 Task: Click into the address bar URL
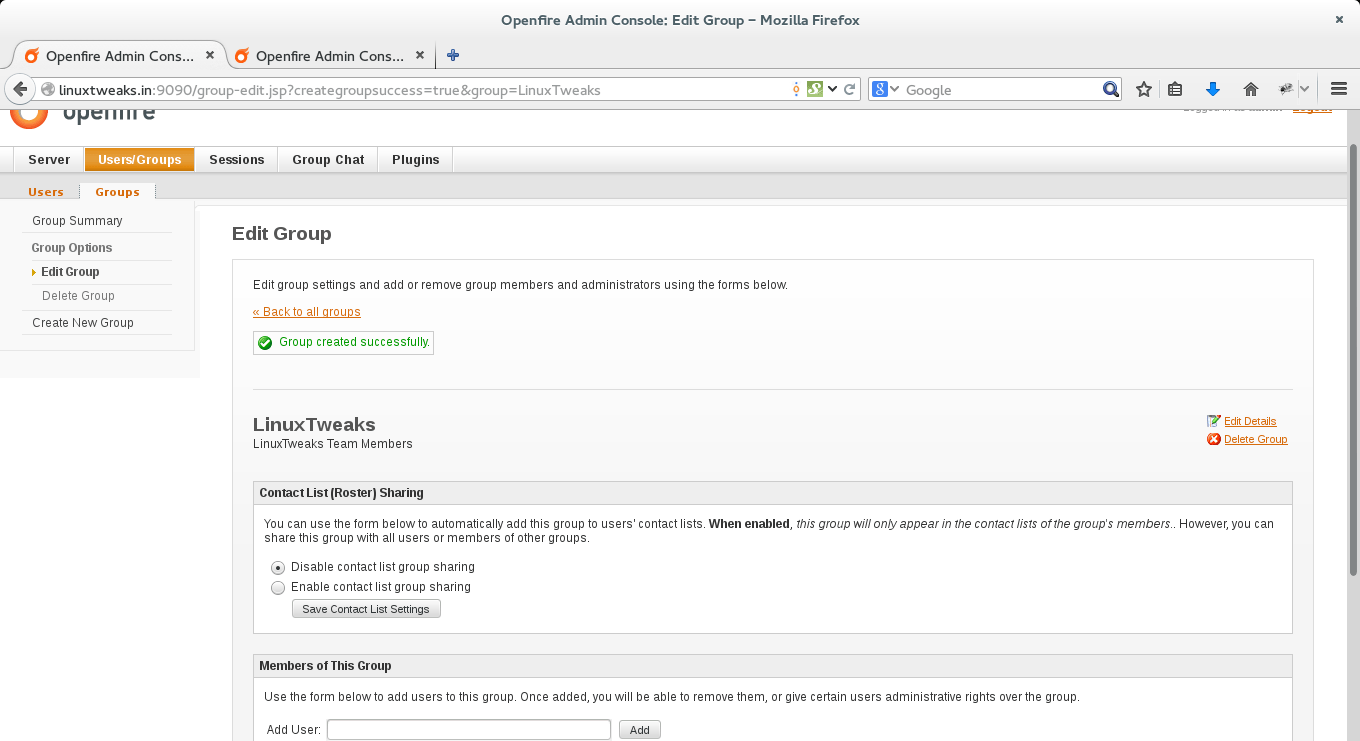coord(422,90)
